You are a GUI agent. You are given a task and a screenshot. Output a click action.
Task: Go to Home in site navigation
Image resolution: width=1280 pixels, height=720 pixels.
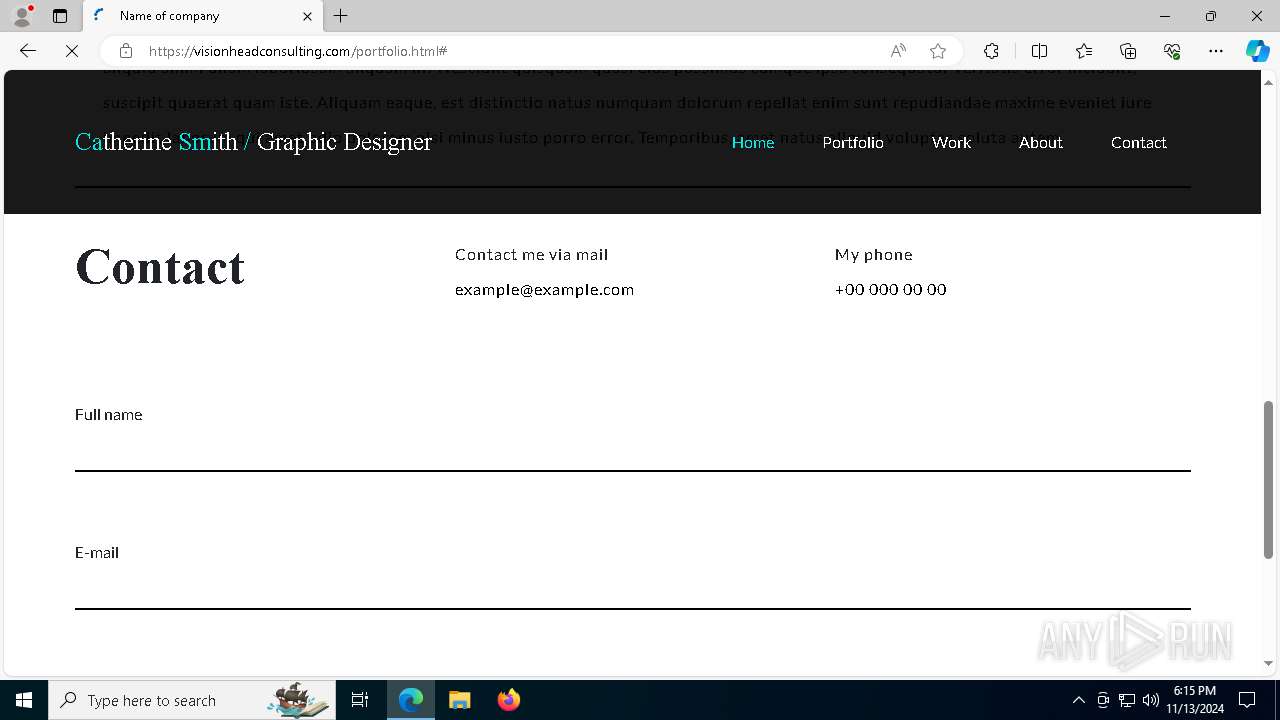[753, 142]
